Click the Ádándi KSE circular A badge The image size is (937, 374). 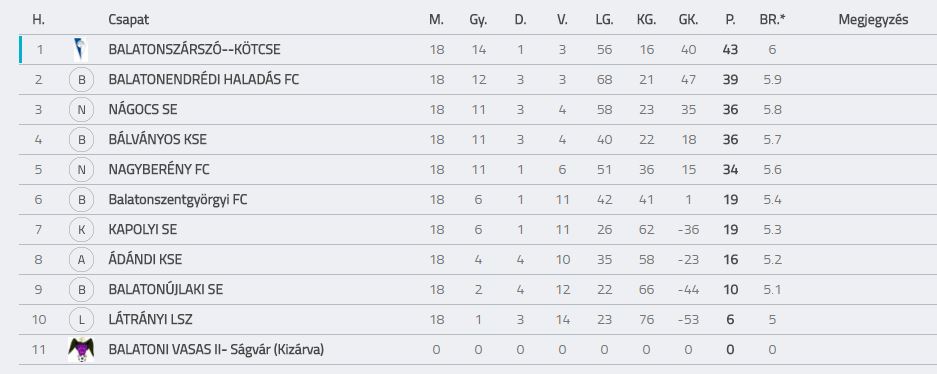pos(82,260)
